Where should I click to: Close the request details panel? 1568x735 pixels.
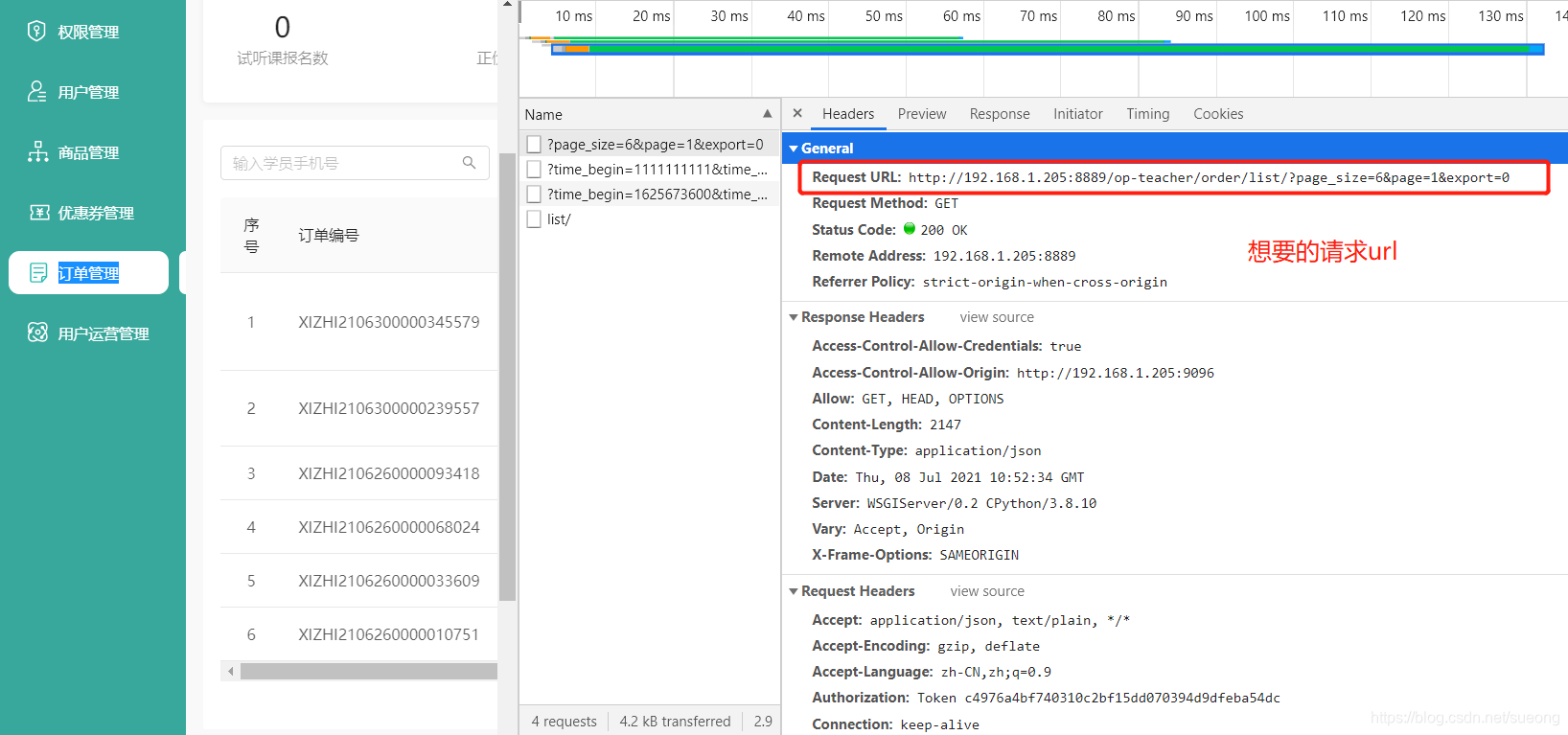tap(797, 113)
